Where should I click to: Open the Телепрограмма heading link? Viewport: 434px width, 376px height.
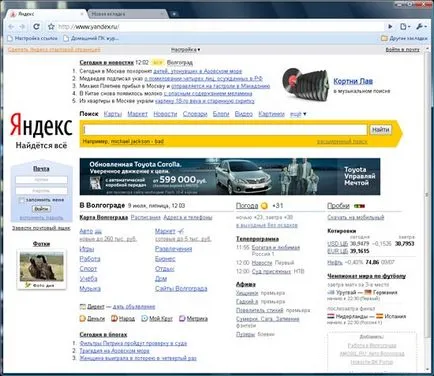[x=257, y=239]
